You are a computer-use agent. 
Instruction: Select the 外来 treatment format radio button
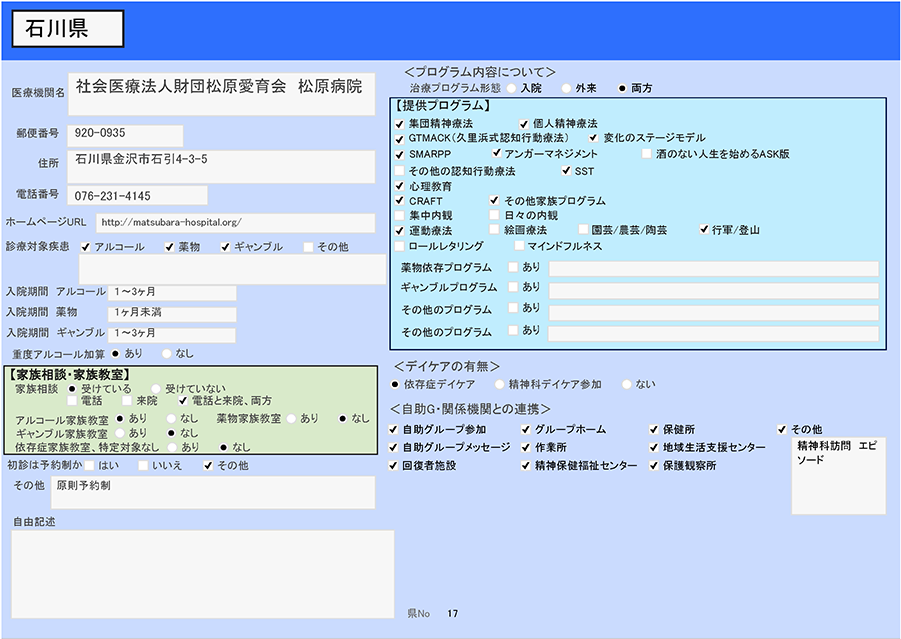point(567,88)
